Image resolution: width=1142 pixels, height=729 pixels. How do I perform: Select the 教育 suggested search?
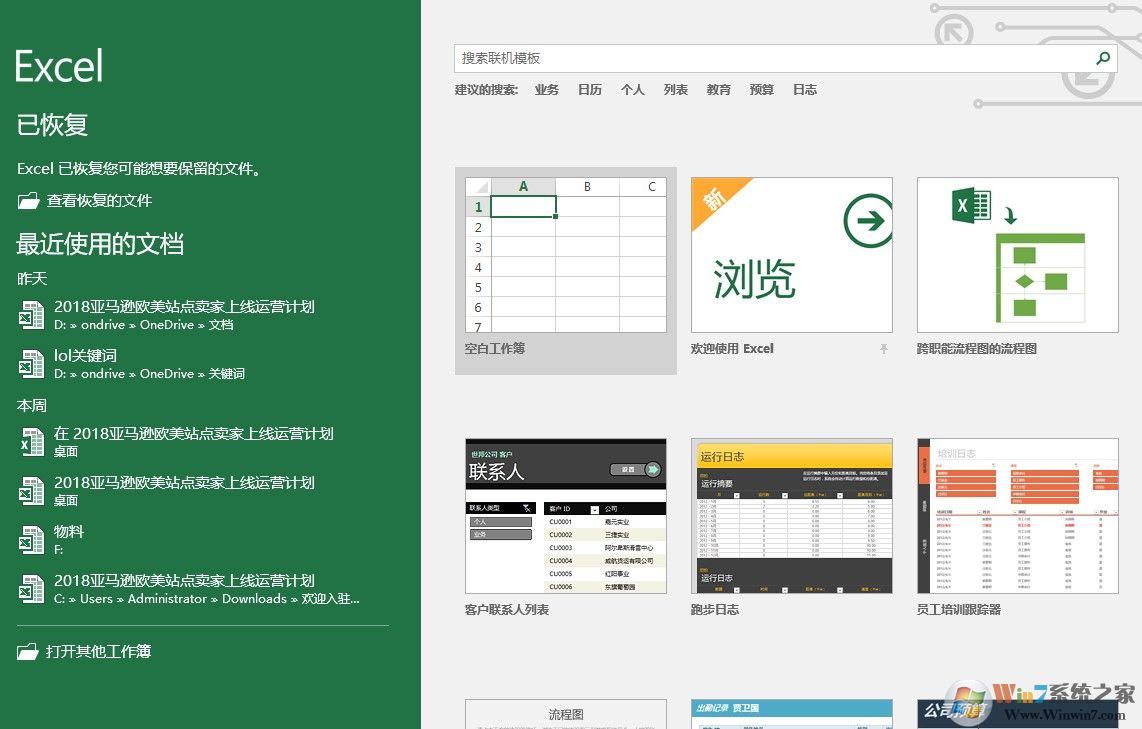(x=718, y=90)
